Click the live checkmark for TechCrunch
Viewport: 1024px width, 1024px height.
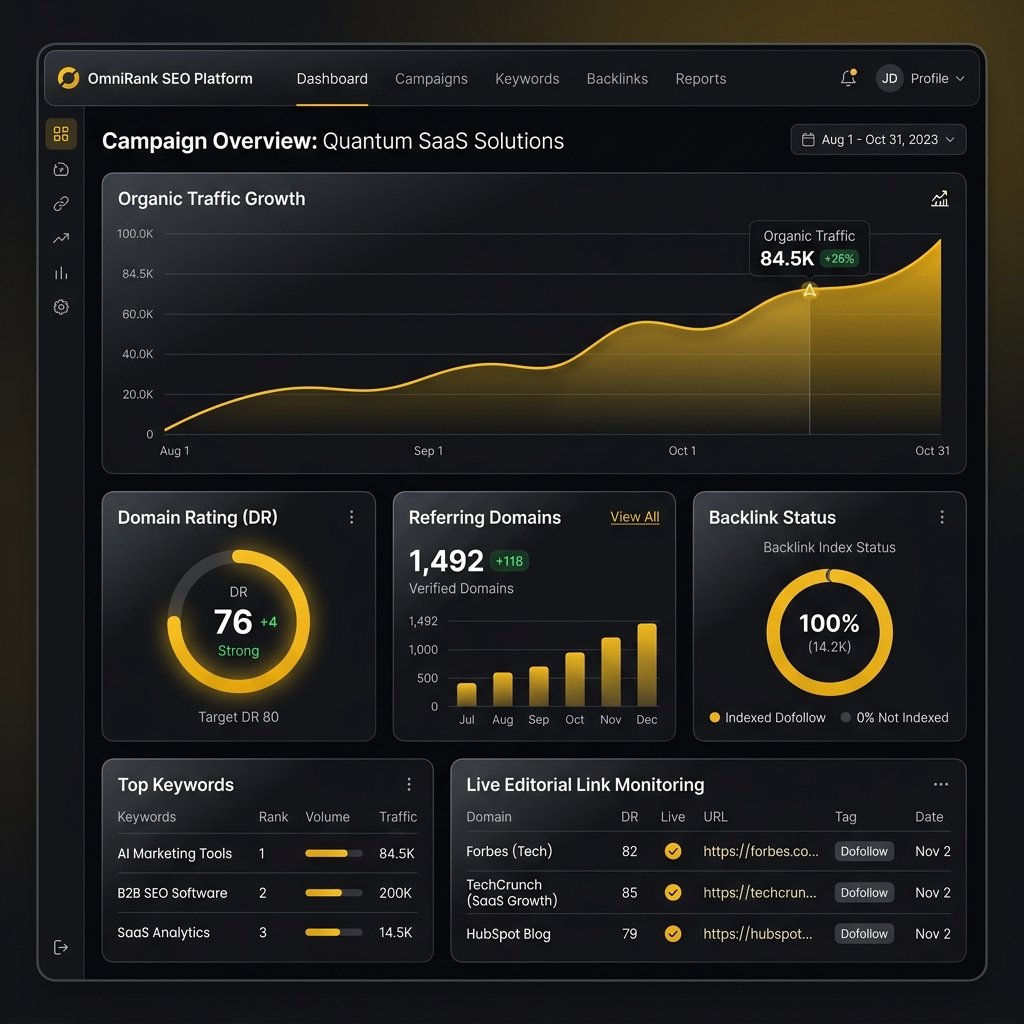[x=673, y=892]
